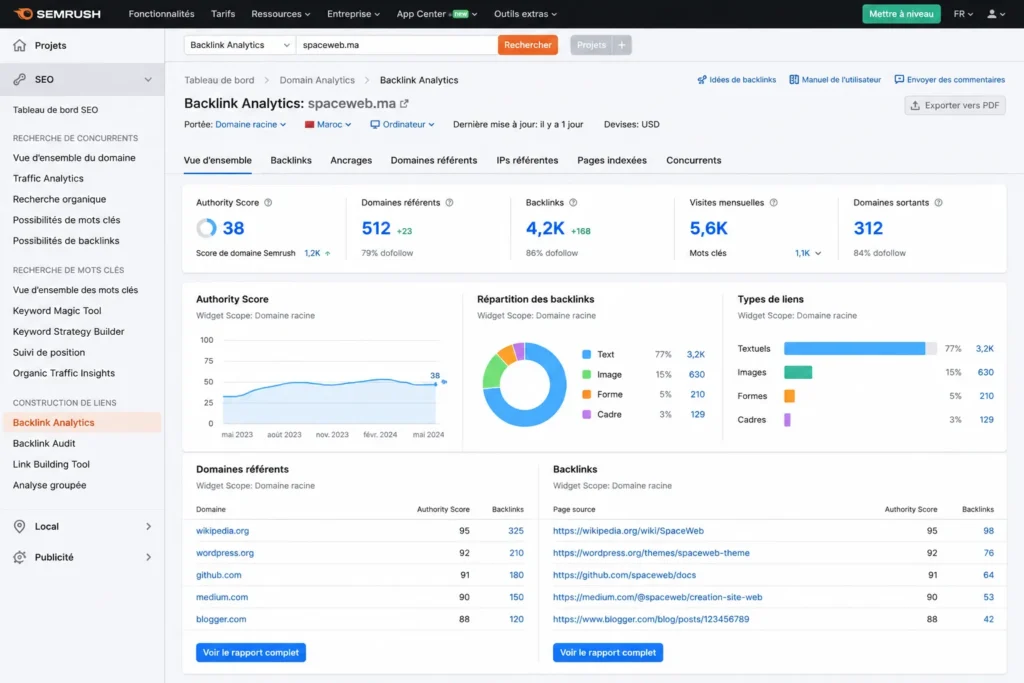Viewport: 1024px width, 683px height.
Task: Open Link Building Tool in sidebar
Action: coord(51,464)
